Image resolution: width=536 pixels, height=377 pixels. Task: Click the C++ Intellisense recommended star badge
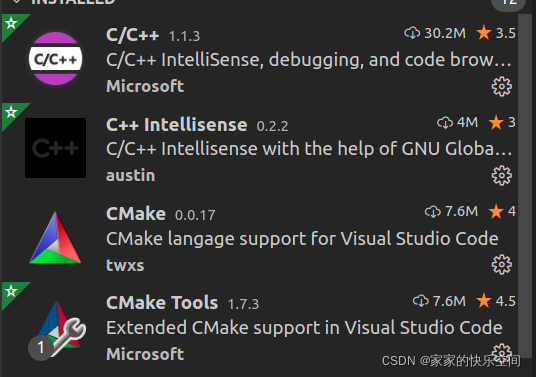coord(11,112)
